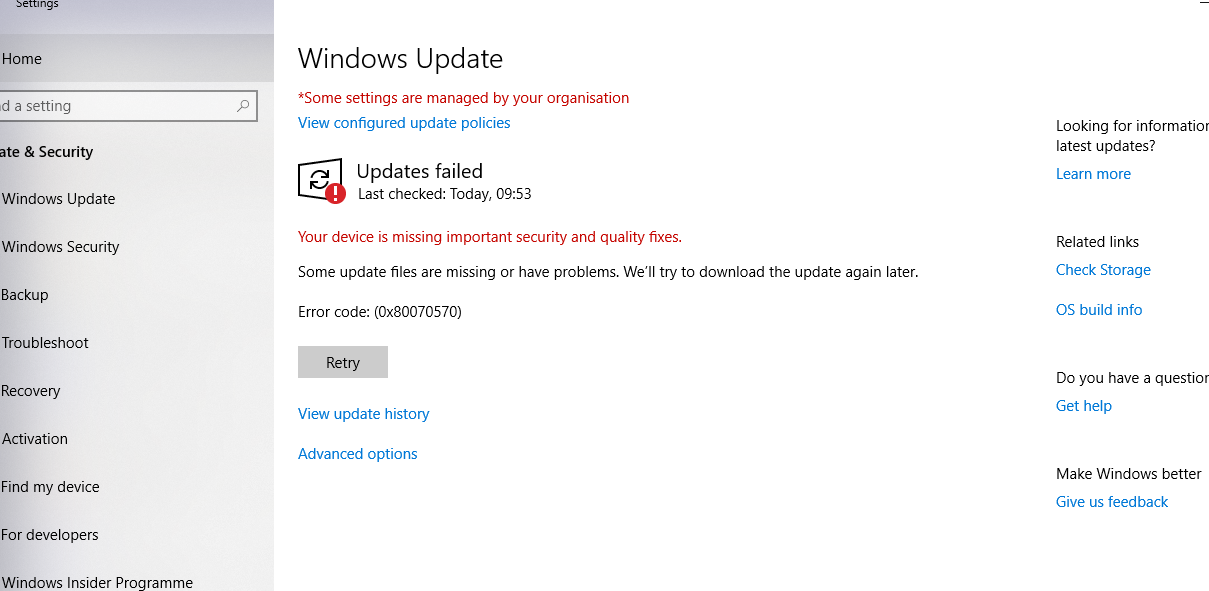Click the Retry button

click(x=343, y=362)
